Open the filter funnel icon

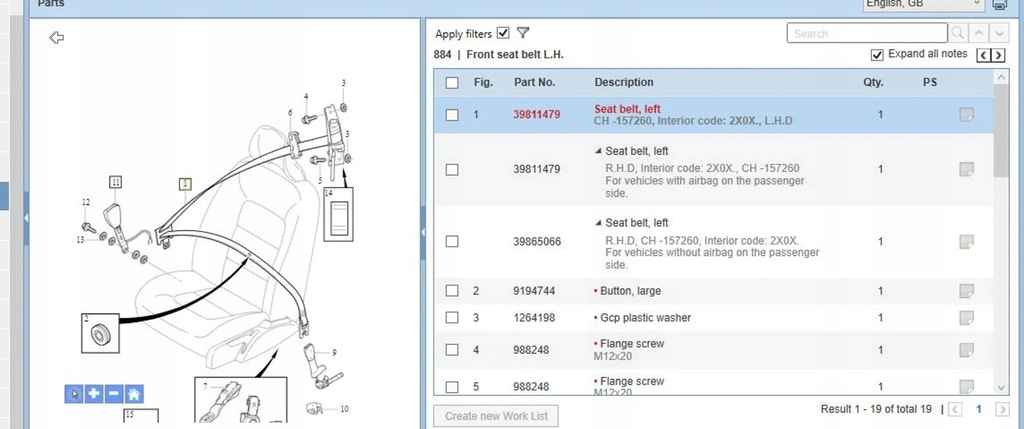coord(522,33)
